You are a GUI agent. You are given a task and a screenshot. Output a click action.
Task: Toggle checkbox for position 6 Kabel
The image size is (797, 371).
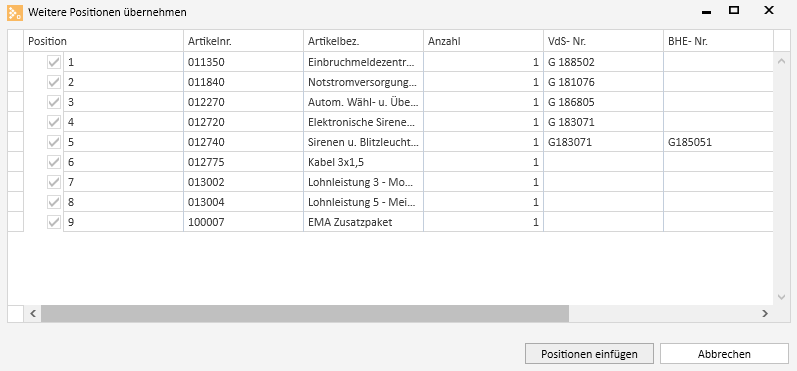tap(54, 162)
